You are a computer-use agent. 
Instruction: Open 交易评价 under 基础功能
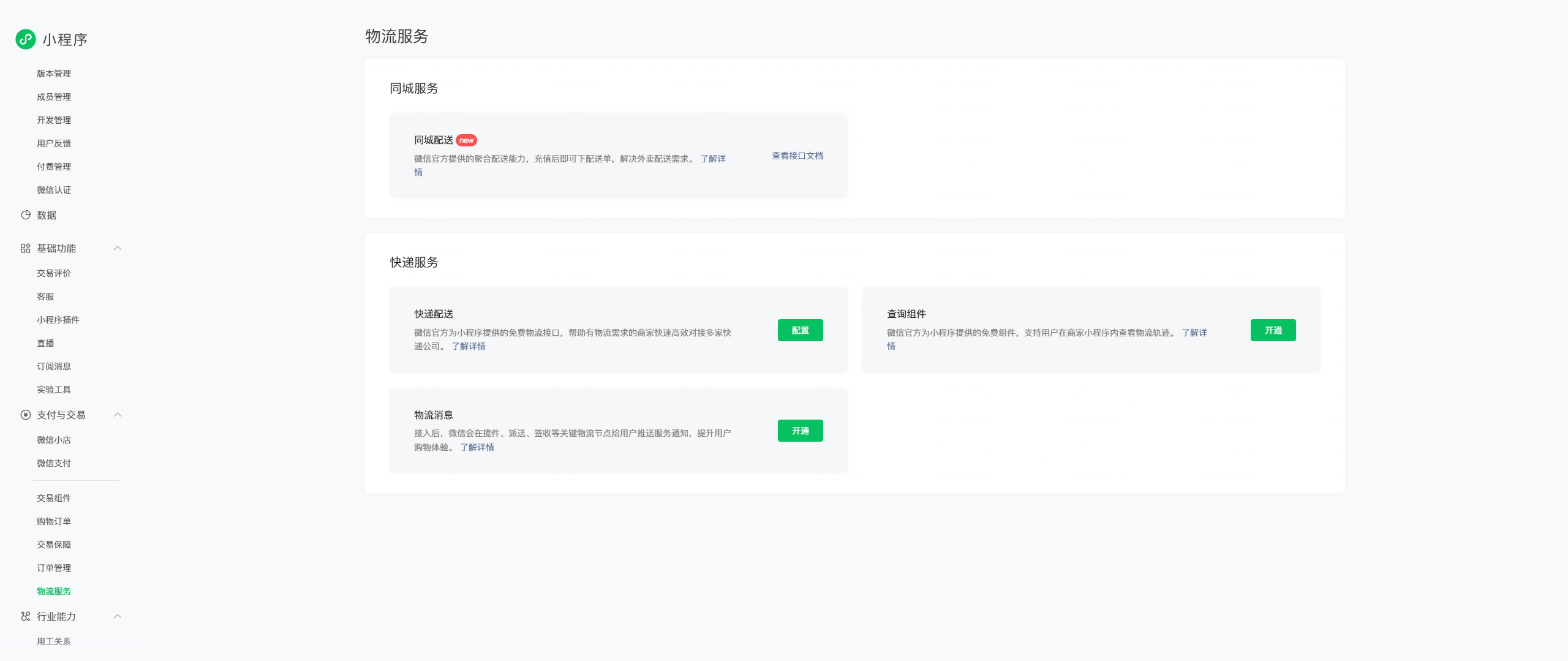(54, 273)
